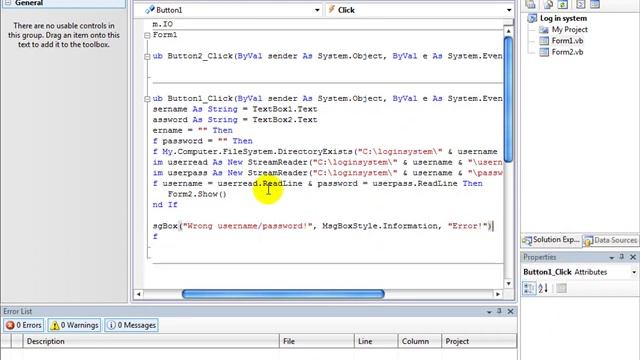
Task: Click the Refresh icon in Solution Explorer toolbar
Action: (x=563, y=4)
